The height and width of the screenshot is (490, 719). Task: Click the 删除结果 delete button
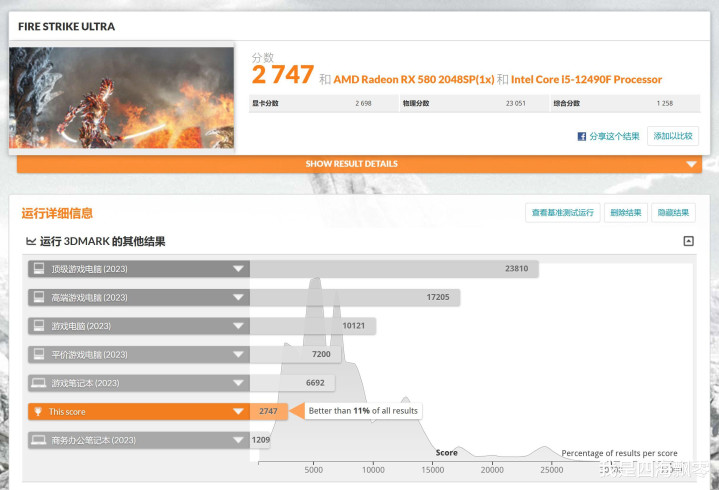tap(625, 213)
